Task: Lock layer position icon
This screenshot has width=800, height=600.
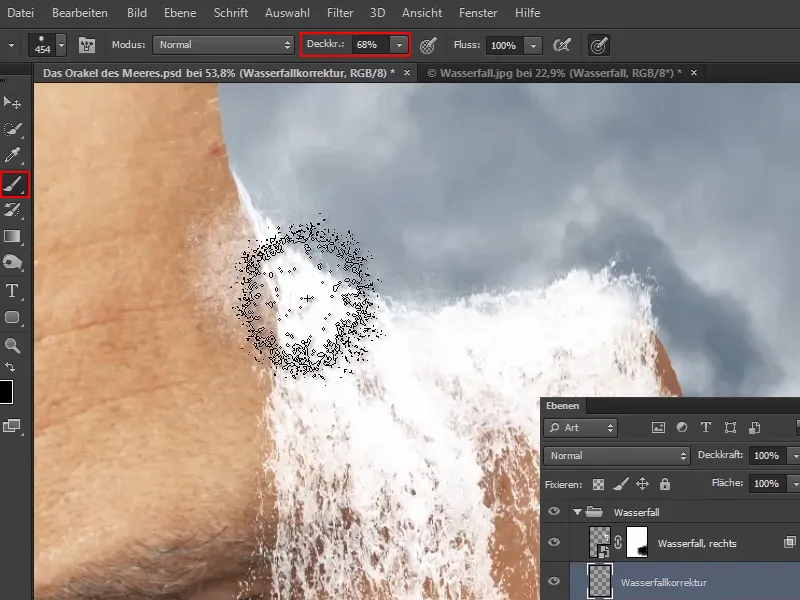Action: [x=642, y=484]
